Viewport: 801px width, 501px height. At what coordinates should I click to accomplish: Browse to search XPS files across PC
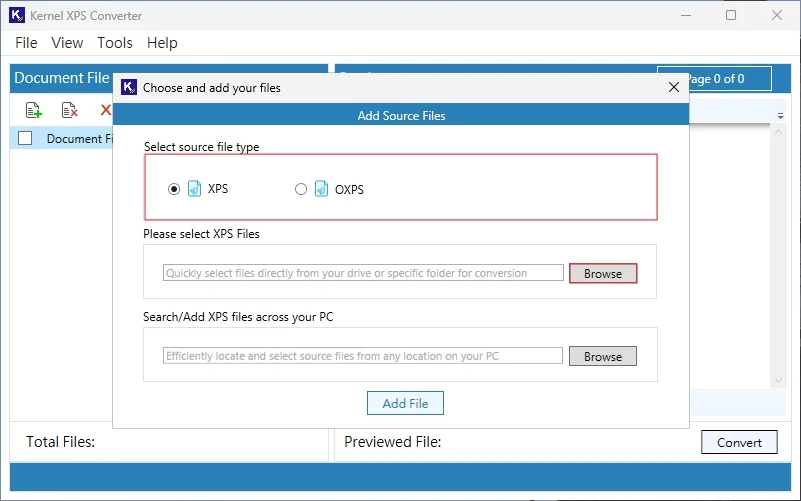coord(603,356)
